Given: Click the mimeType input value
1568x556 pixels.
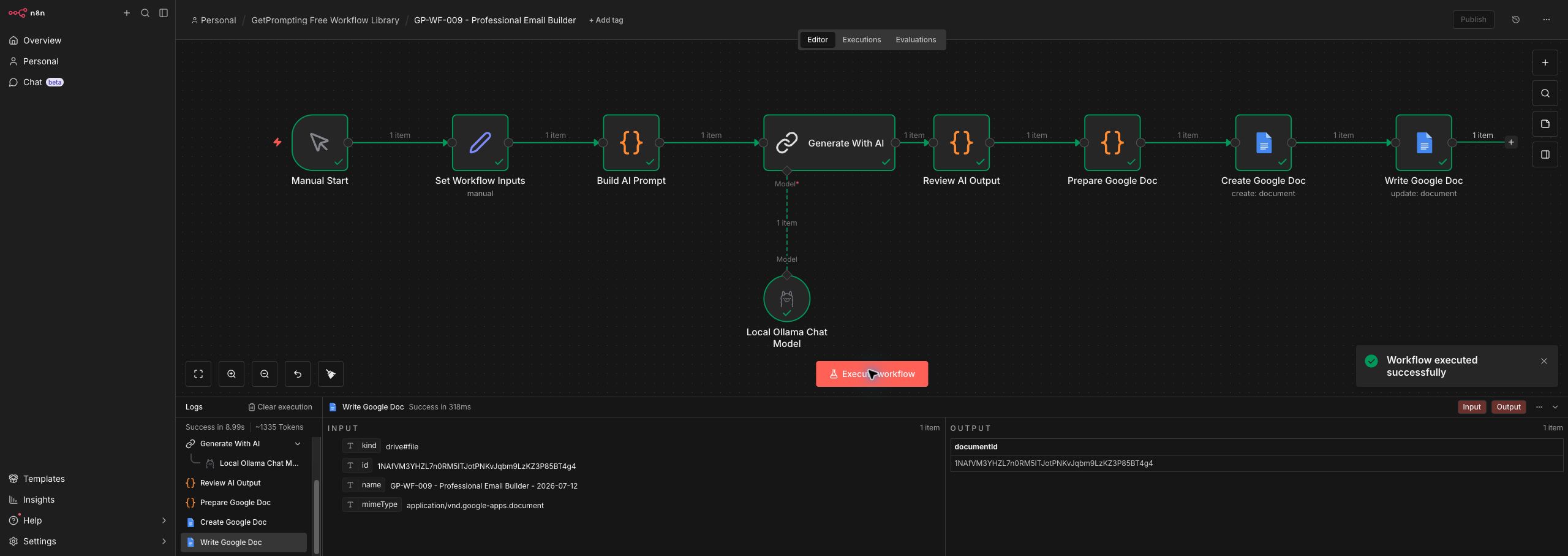Looking at the screenshot, I should (475, 506).
